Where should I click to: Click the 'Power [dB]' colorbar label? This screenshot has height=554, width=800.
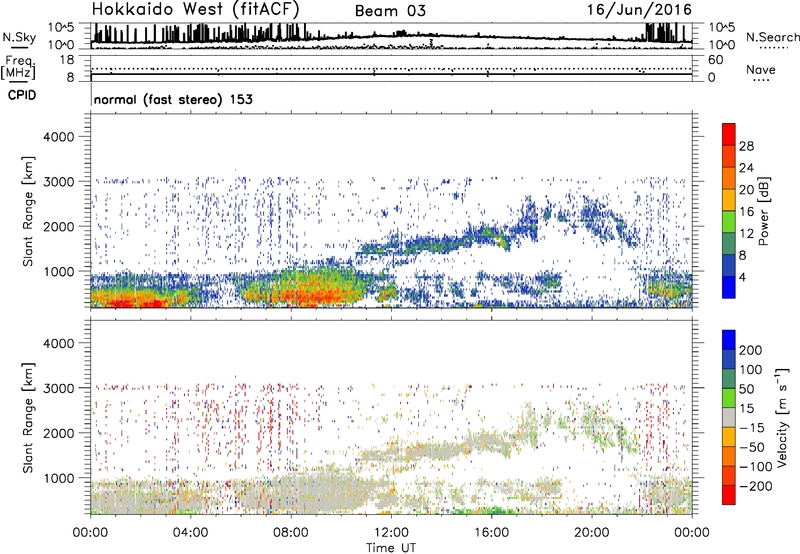(764, 211)
